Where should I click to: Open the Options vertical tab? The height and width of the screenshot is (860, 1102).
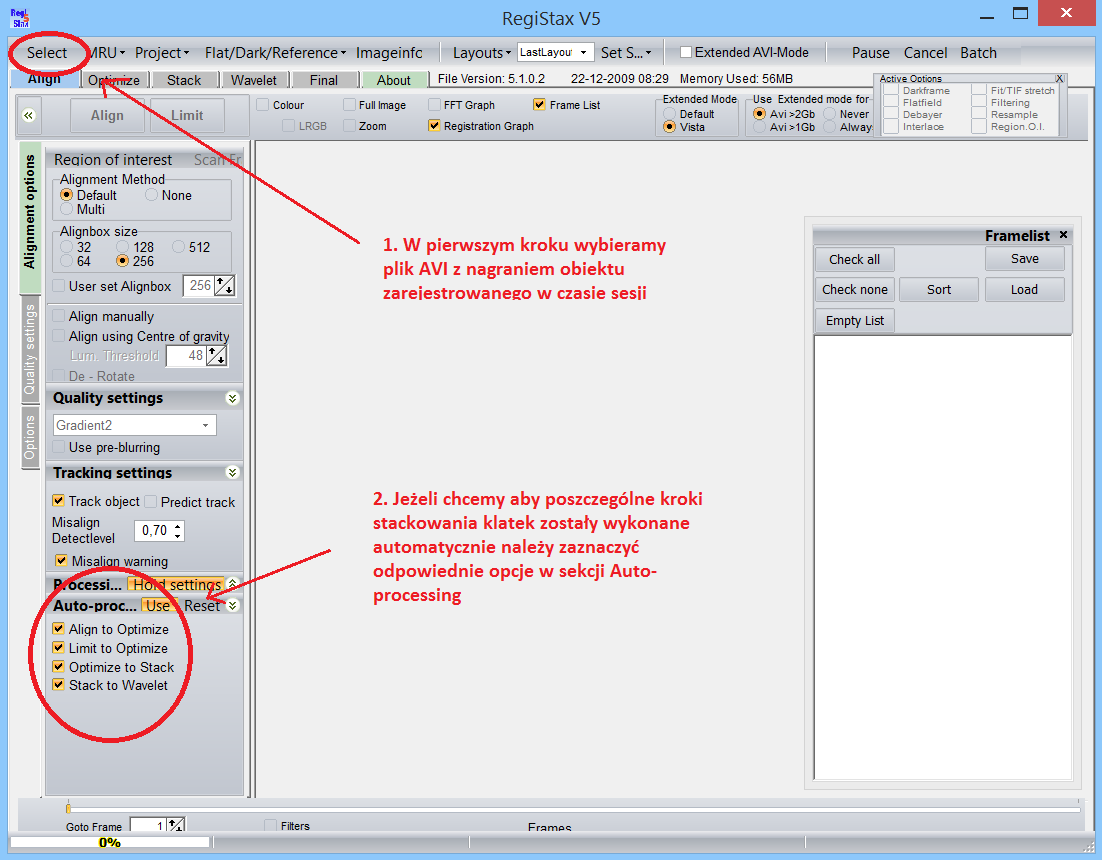(30, 437)
